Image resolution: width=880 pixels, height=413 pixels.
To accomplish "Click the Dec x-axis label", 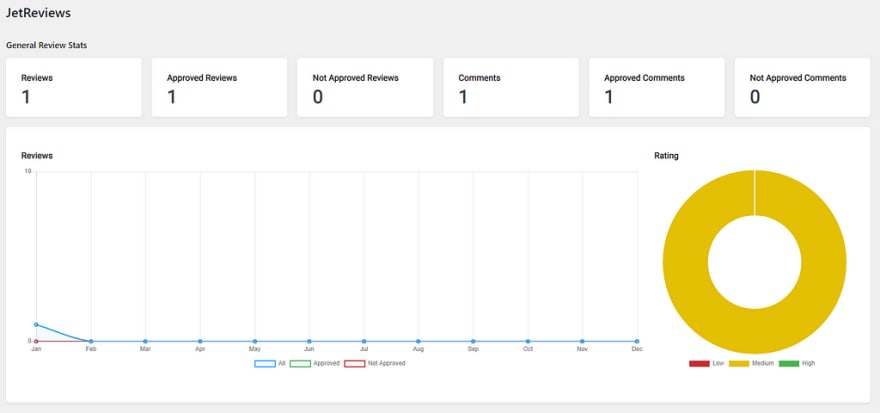I will [x=637, y=349].
